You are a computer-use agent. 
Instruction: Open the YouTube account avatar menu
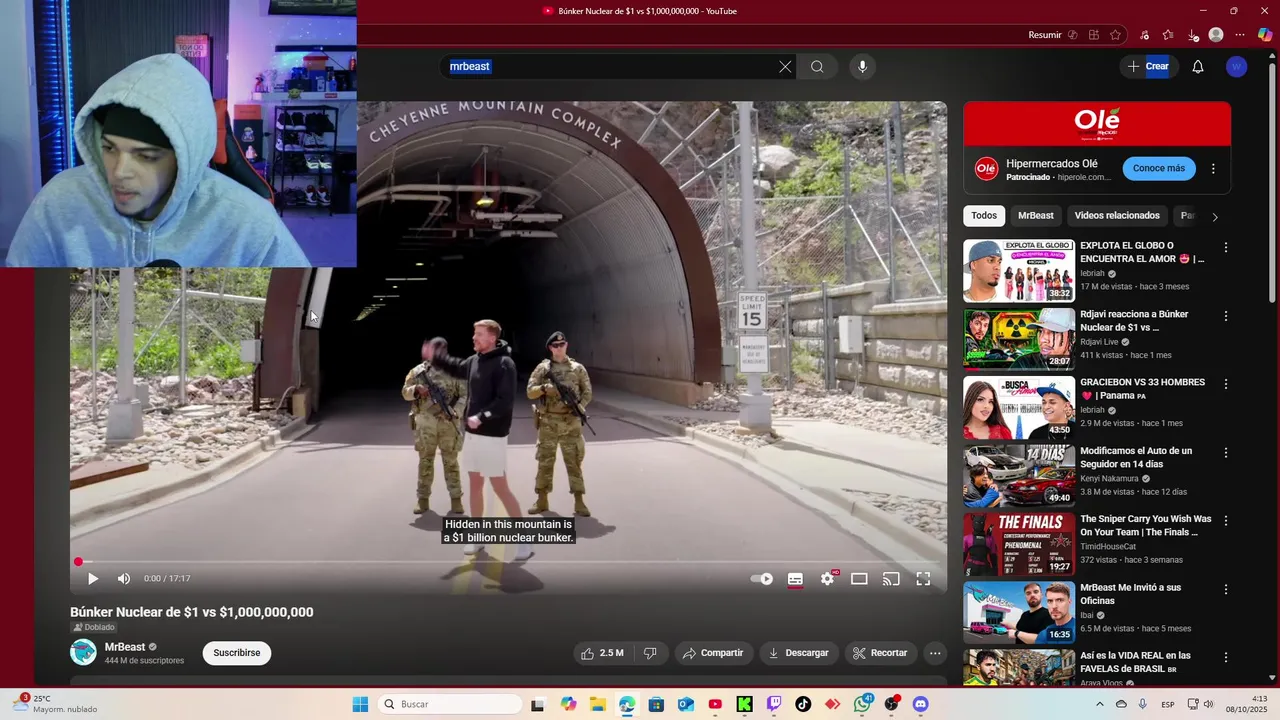click(x=1237, y=67)
